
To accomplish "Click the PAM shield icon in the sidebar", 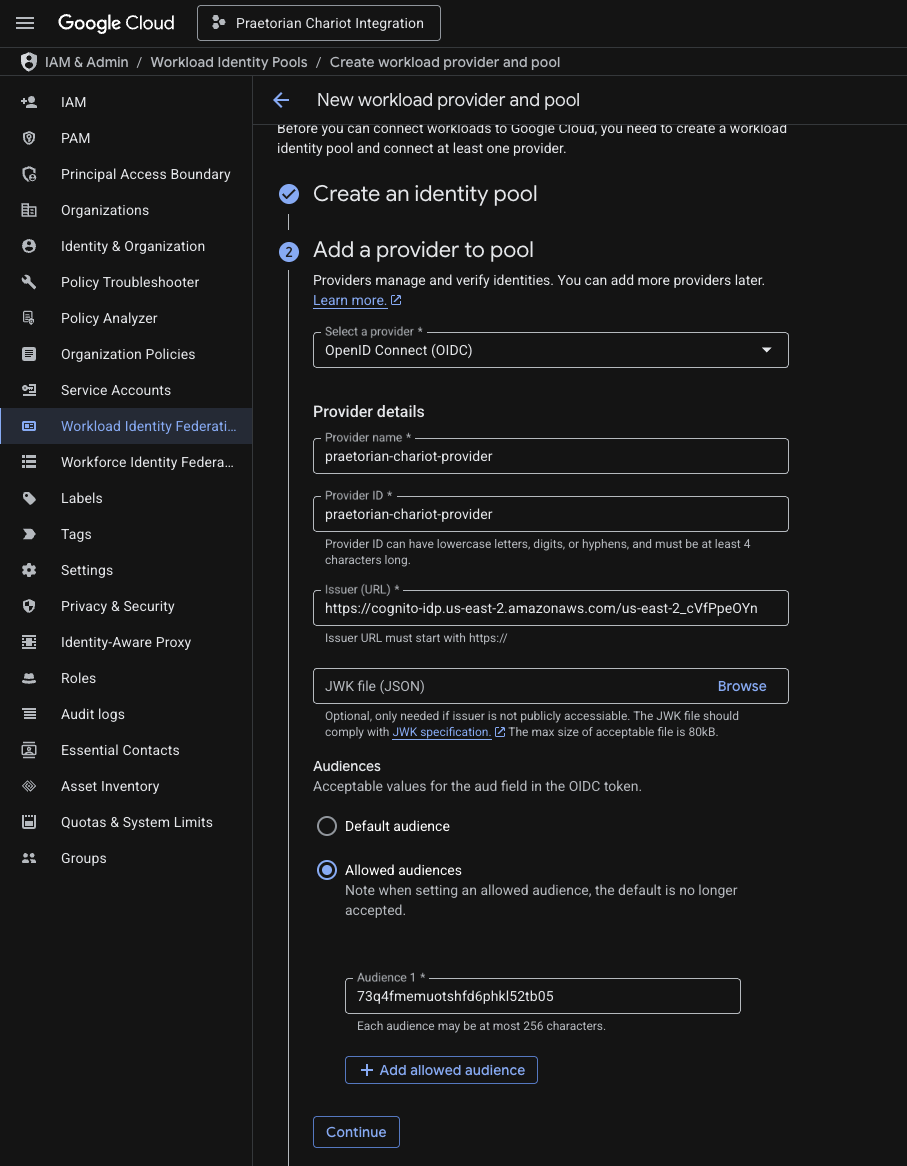I will 29,138.
